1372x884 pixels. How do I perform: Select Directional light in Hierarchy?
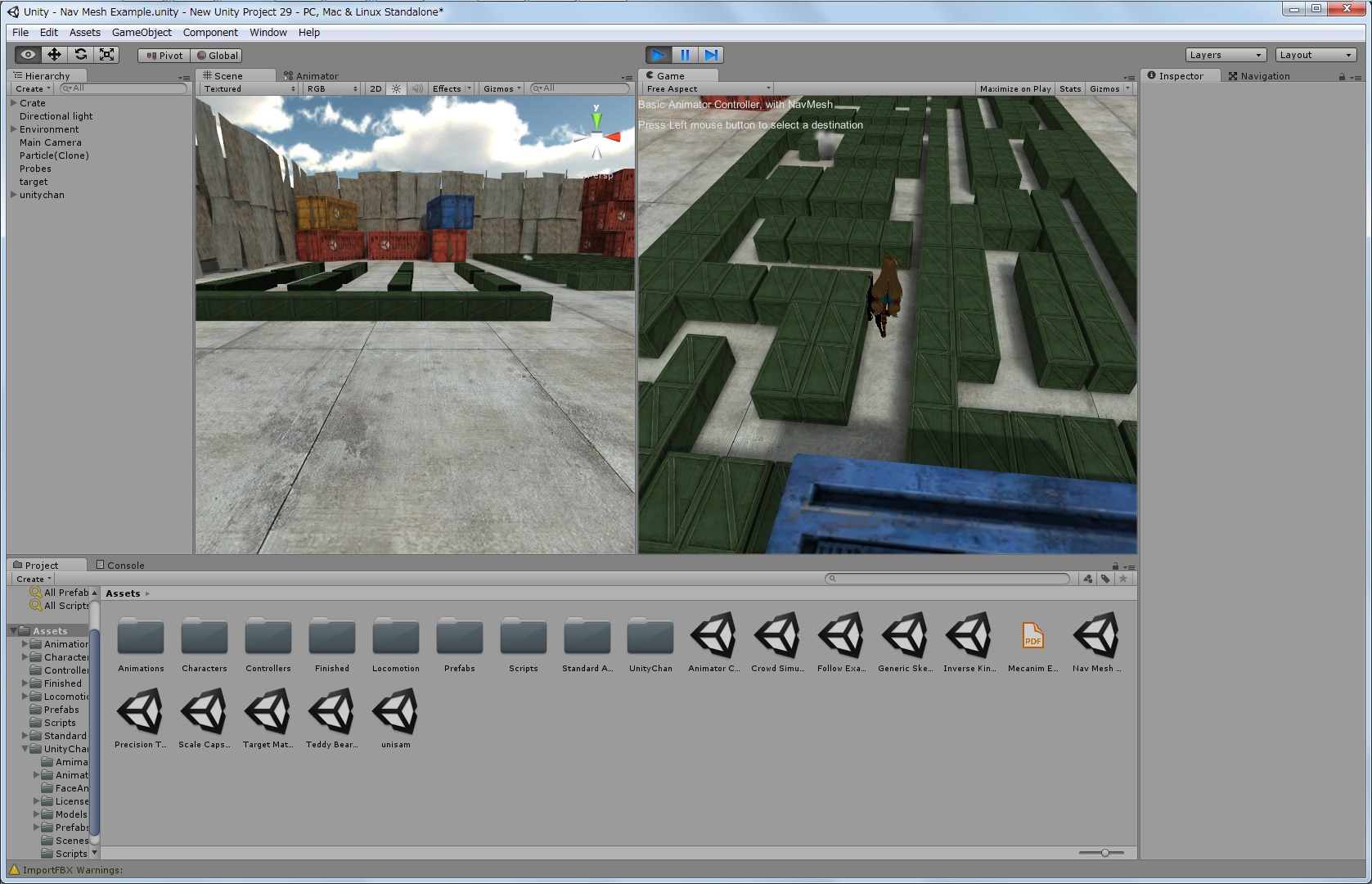(x=56, y=116)
